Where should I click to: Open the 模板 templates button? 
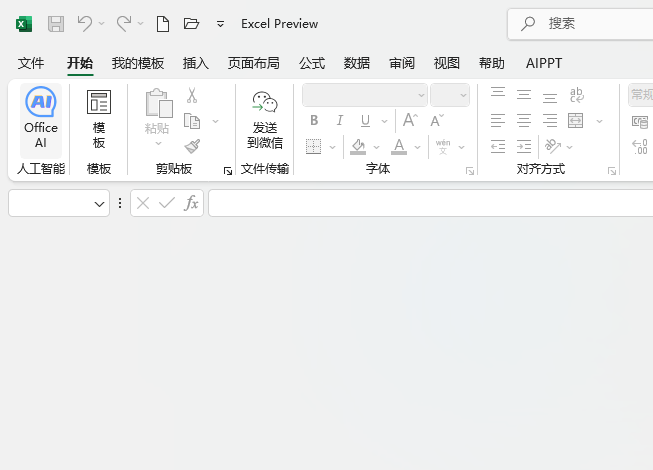coord(99,118)
